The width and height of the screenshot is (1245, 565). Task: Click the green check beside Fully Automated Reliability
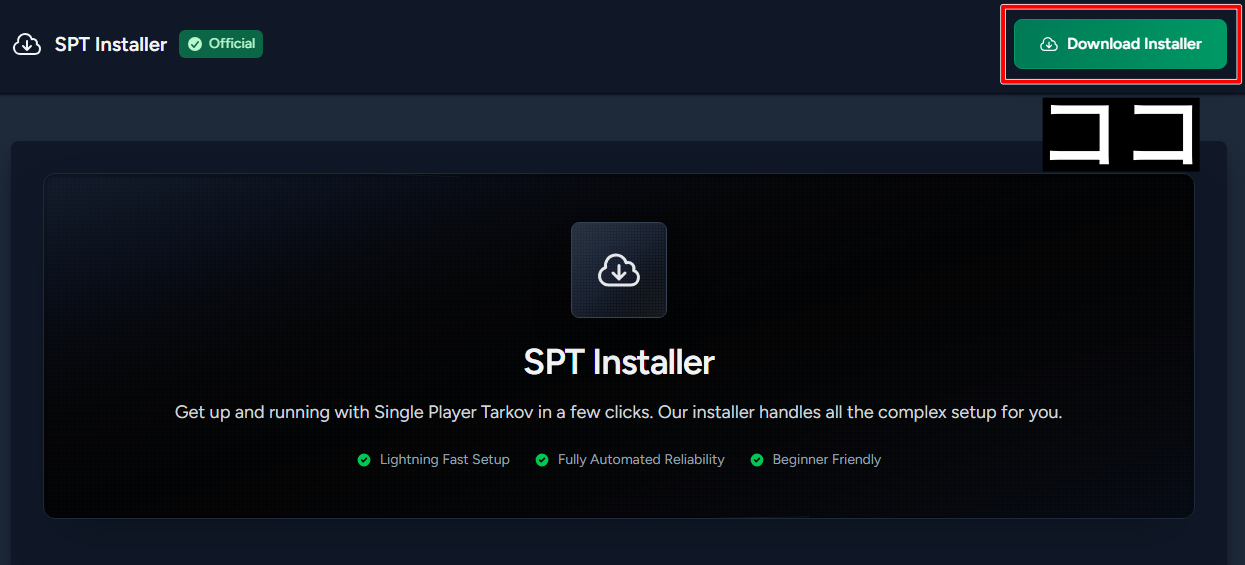[x=542, y=460]
